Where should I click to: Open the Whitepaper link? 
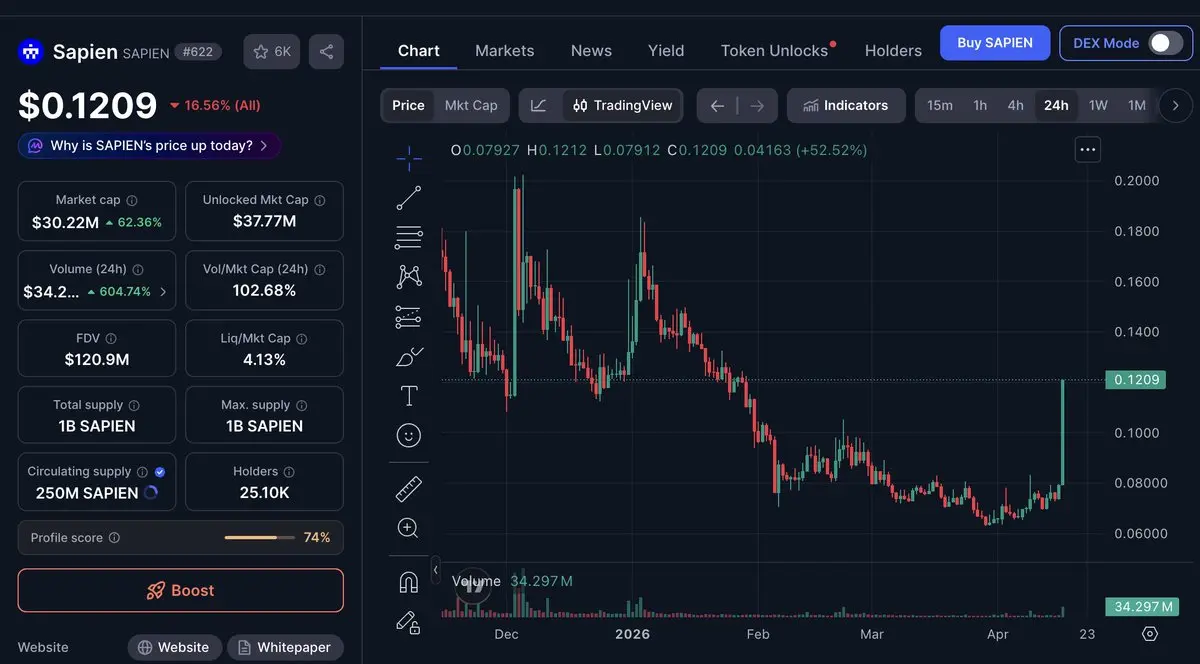[285, 647]
